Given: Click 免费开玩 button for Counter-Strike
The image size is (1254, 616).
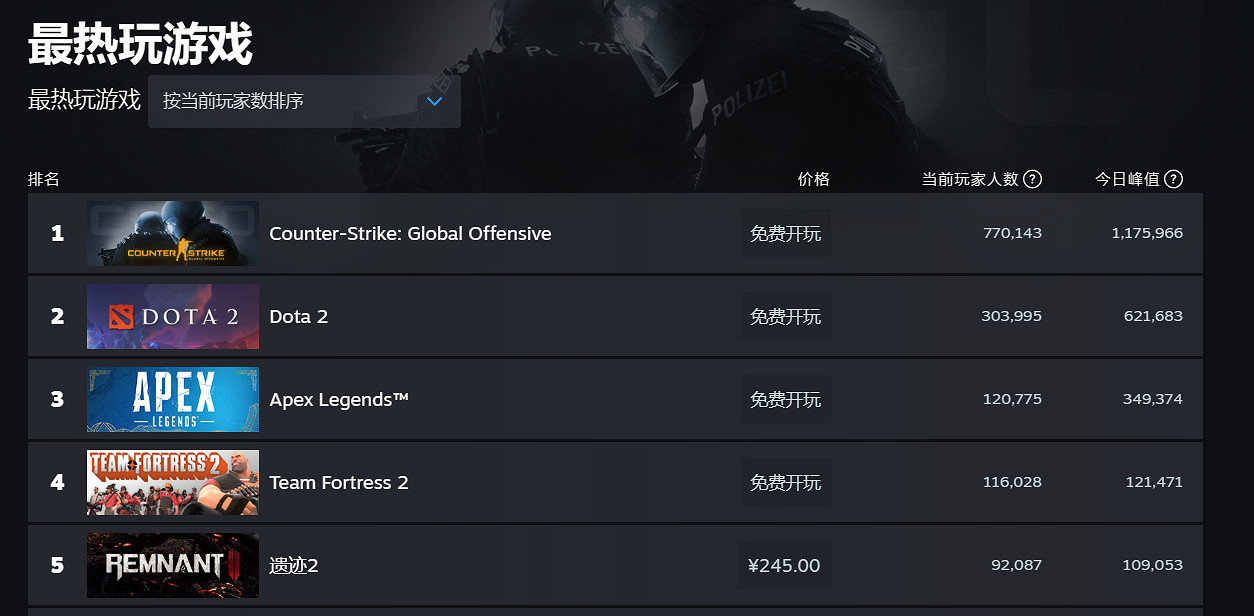Looking at the screenshot, I should (x=785, y=233).
